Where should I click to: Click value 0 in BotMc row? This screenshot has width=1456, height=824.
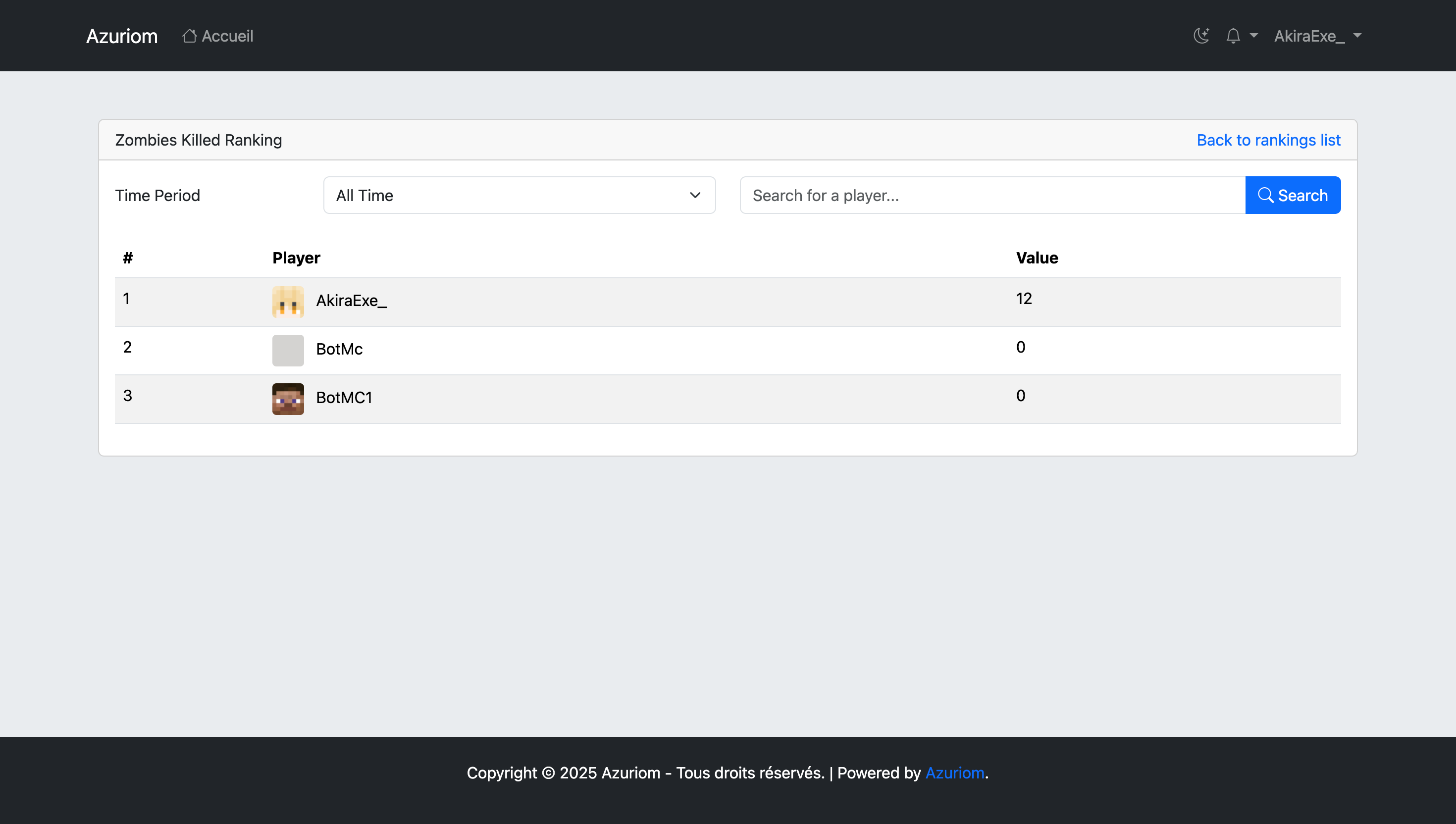click(1020, 347)
